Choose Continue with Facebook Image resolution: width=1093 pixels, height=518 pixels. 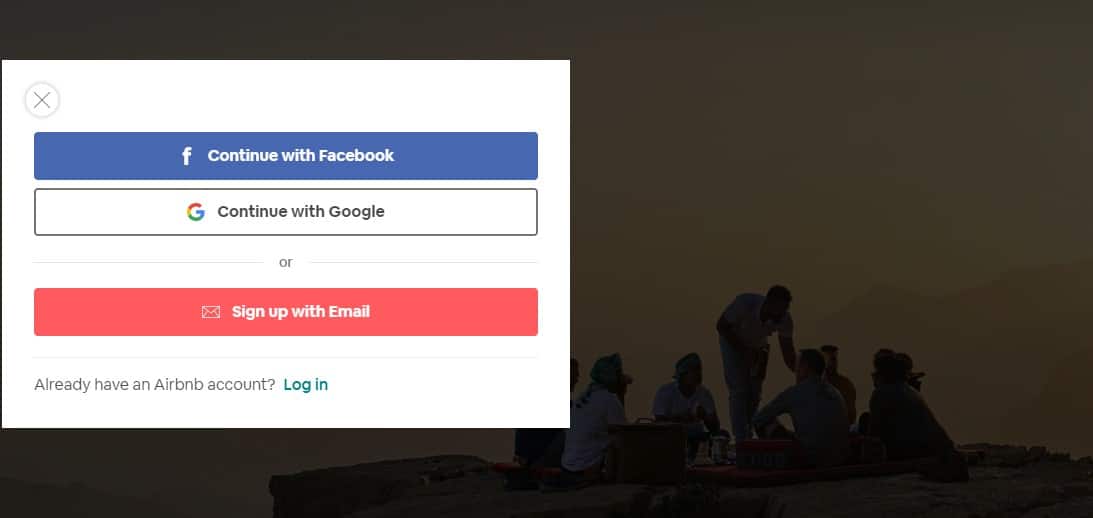point(286,155)
